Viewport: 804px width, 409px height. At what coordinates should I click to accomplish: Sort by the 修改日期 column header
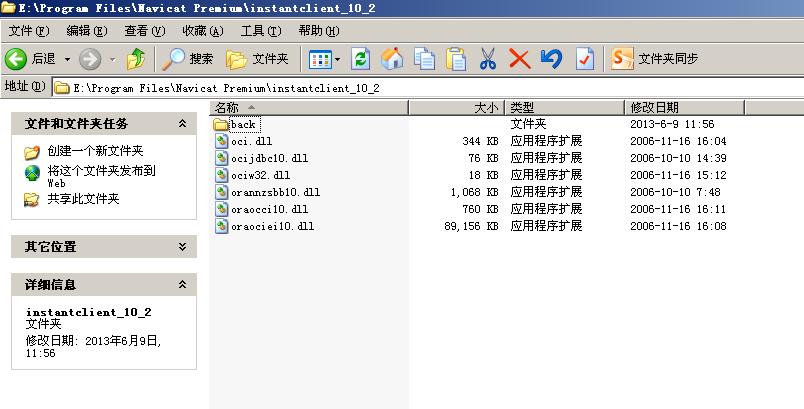pos(685,108)
